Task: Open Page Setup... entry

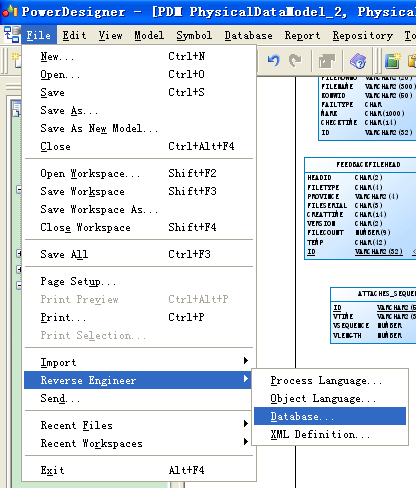Action: [138, 281]
